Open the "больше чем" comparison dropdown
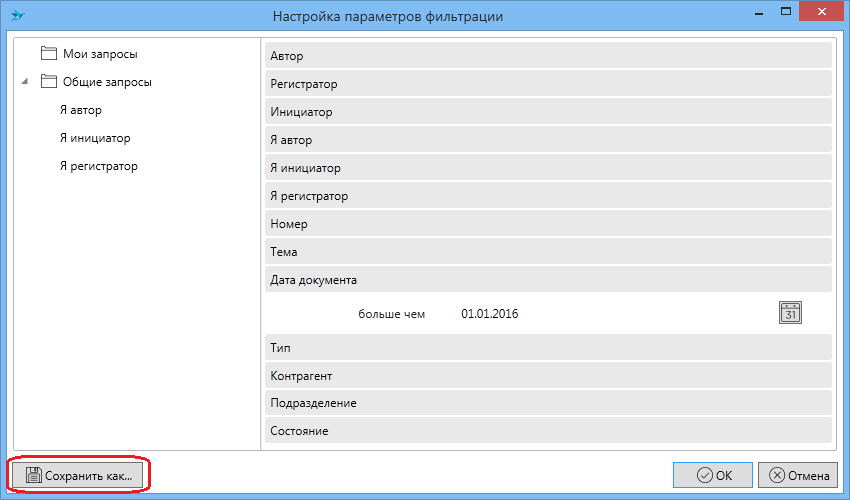This screenshot has height=500, width=850. [391, 314]
